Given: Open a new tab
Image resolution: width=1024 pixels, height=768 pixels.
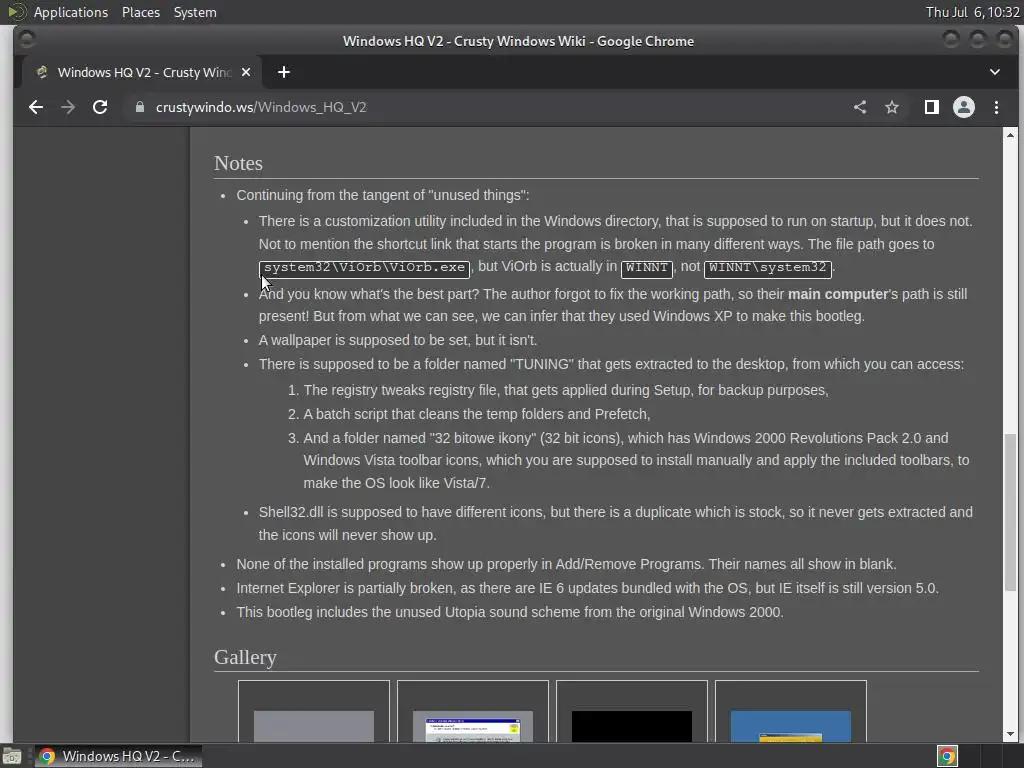Looking at the screenshot, I should tap(283, 72).
